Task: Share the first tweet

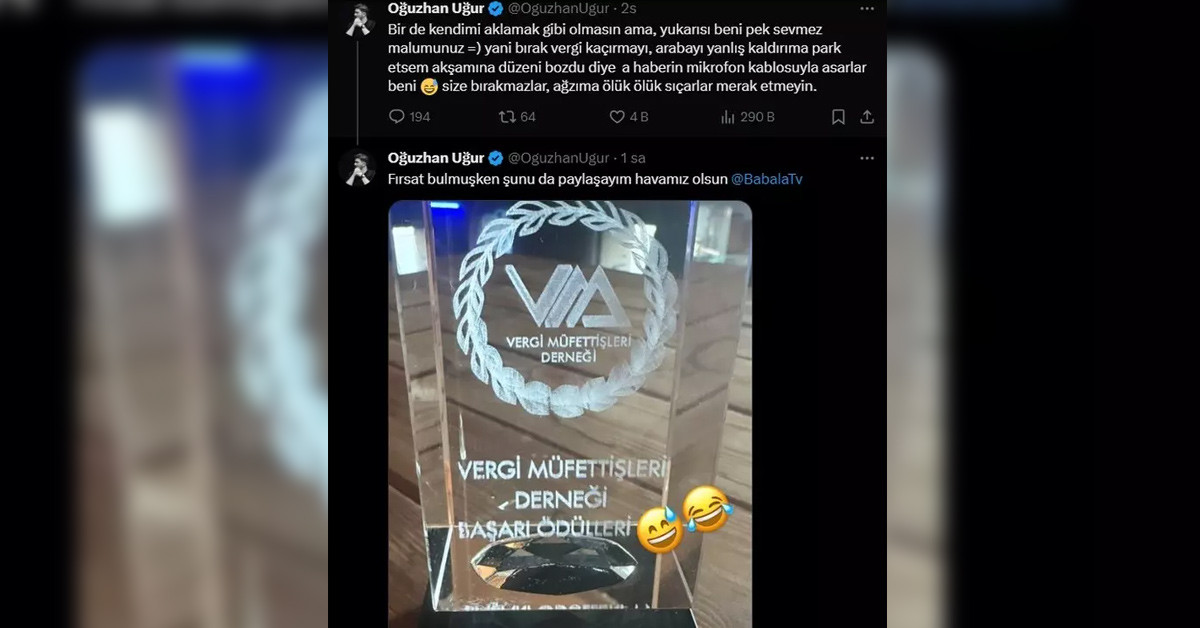Action: [x=867, y=117]
